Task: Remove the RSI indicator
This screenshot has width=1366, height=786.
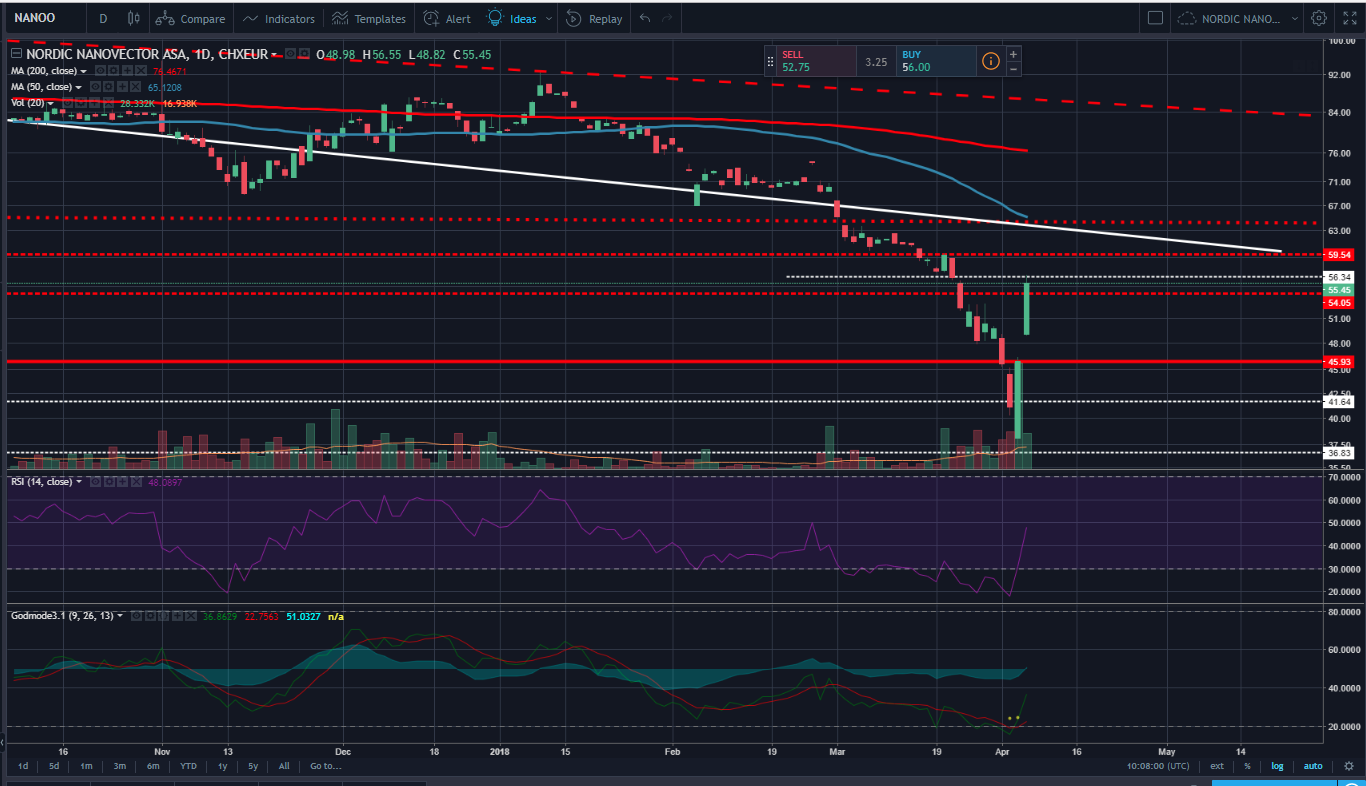Action: (136, 481)
